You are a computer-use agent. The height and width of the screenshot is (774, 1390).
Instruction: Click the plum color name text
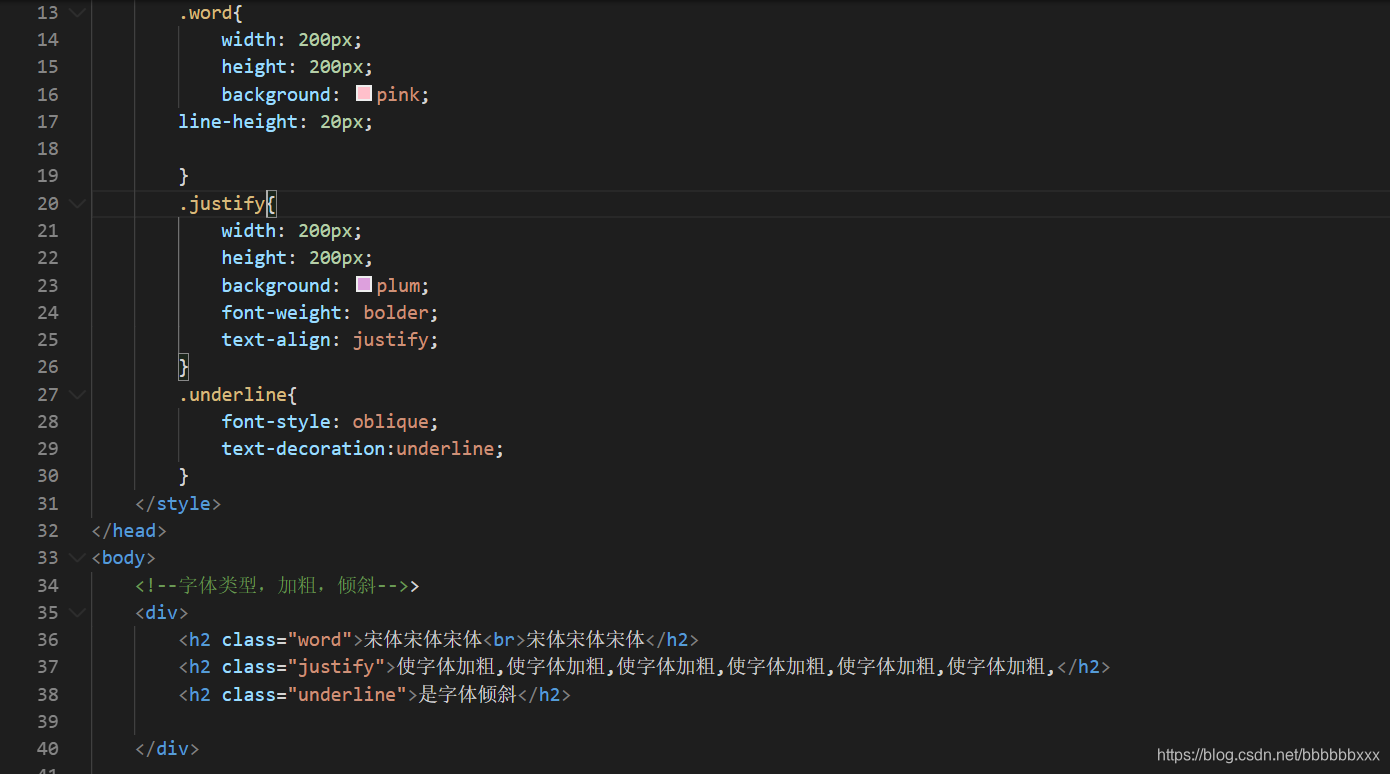coord(398,286)
